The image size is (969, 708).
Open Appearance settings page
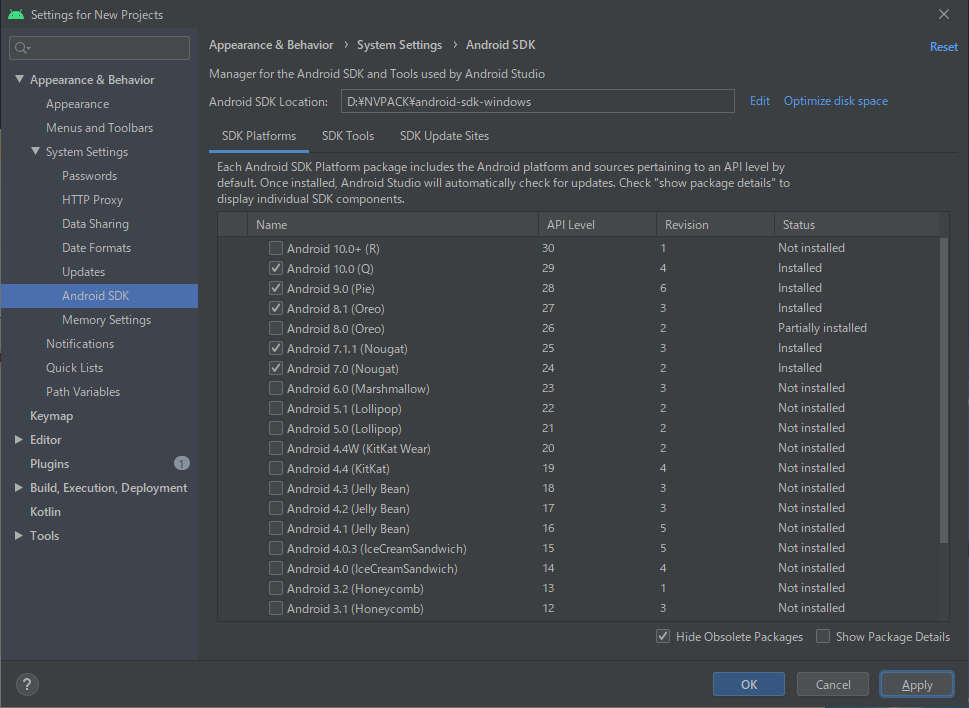[77, 104]
